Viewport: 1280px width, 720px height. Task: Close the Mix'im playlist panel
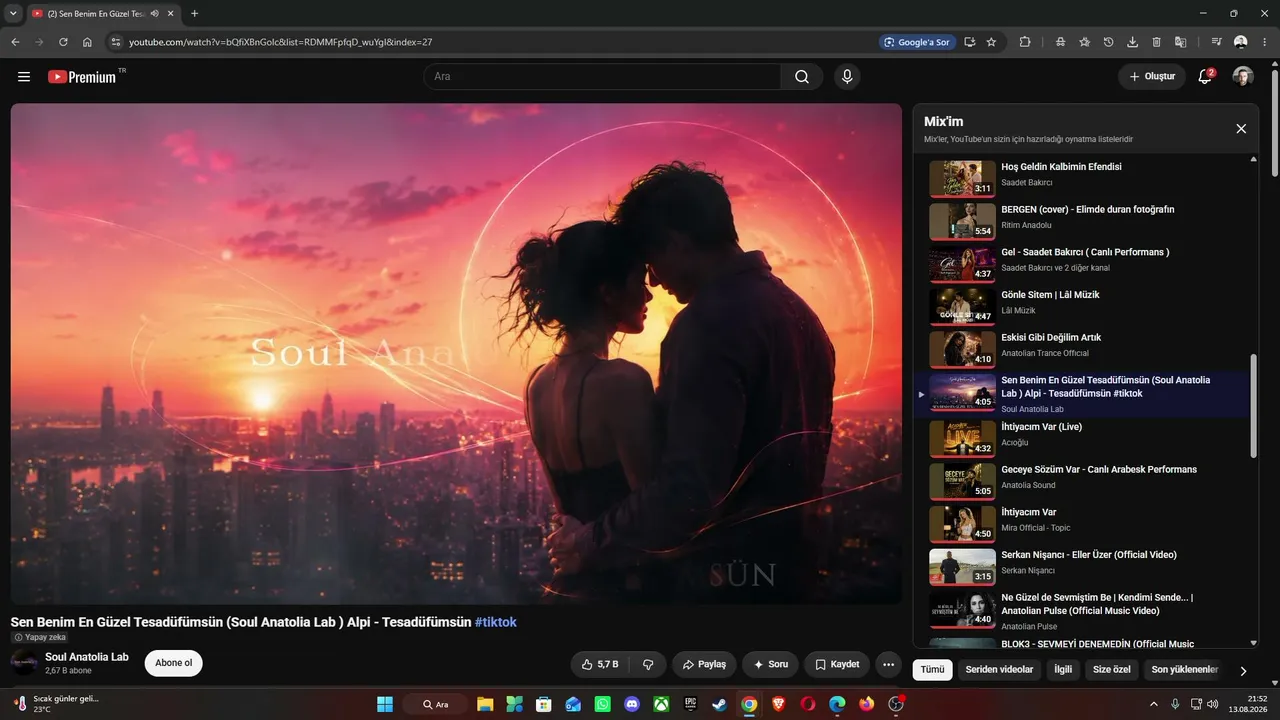1241,129
